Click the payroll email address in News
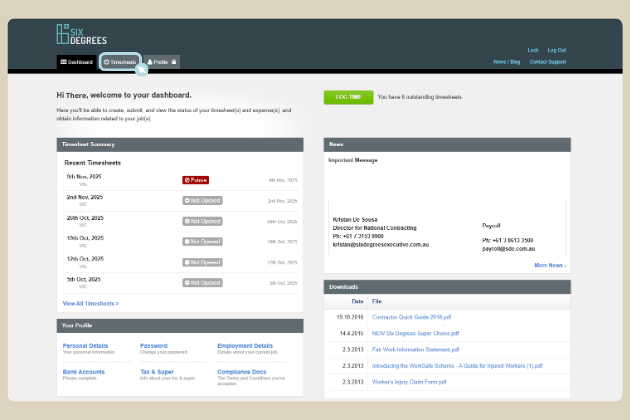Image resolution: width=630 pixels, height=420 pixels. point(509,249)
